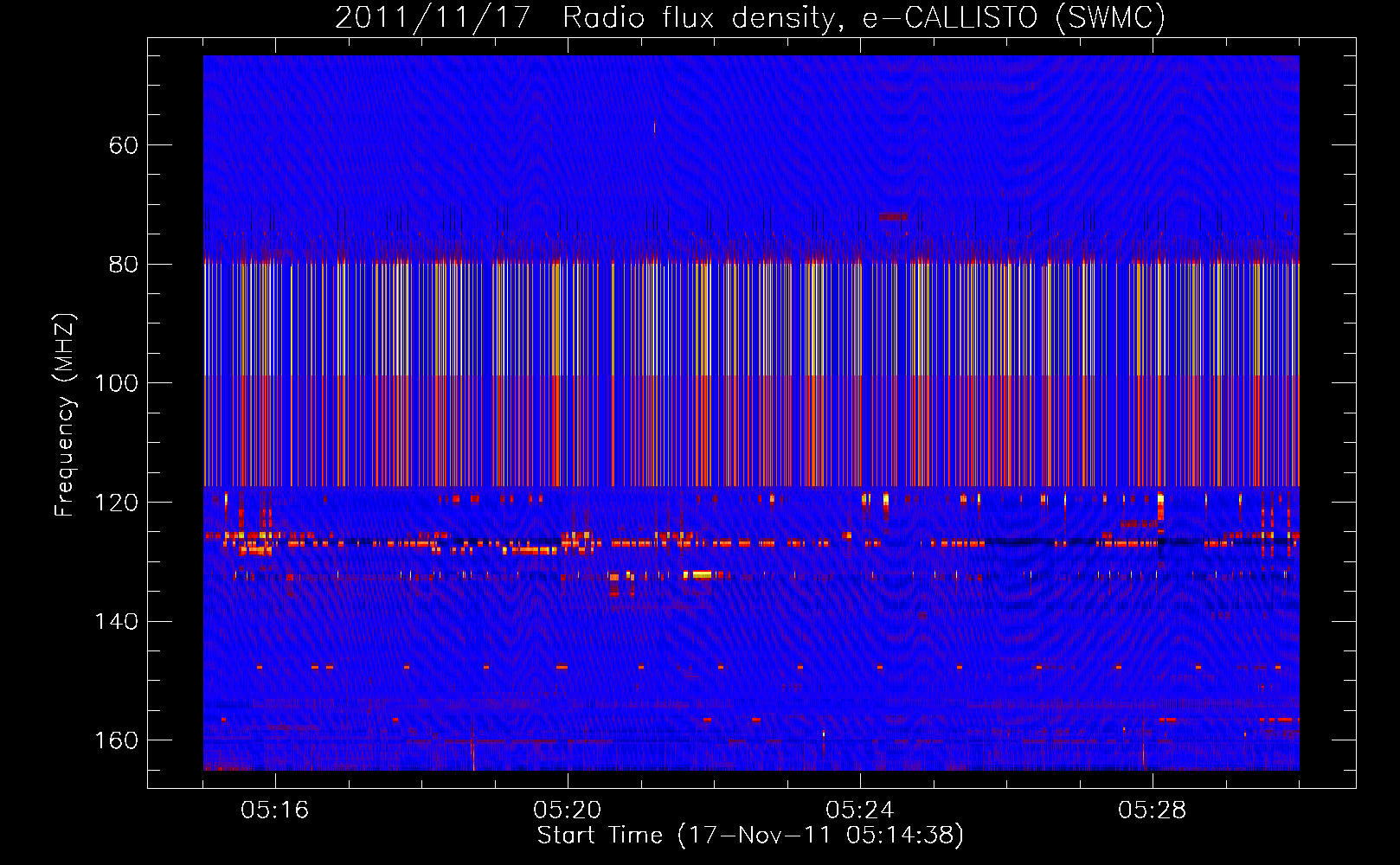Click the 160 frequency tick label

pyautogui.click(x=117, y=740)
